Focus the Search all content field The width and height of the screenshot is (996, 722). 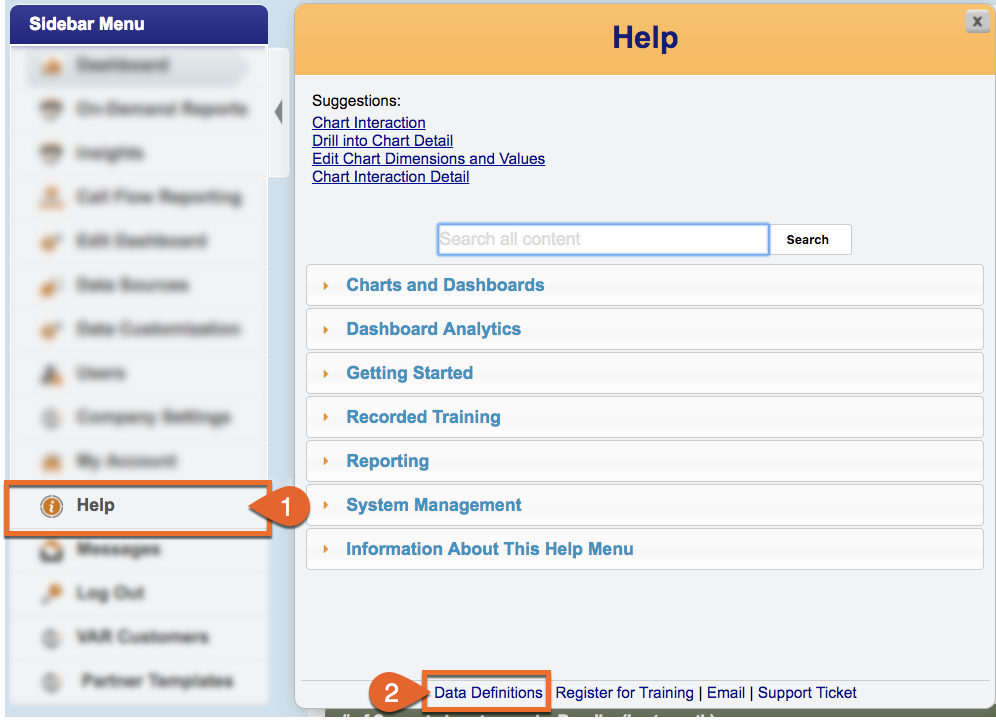tap(603, 239)
